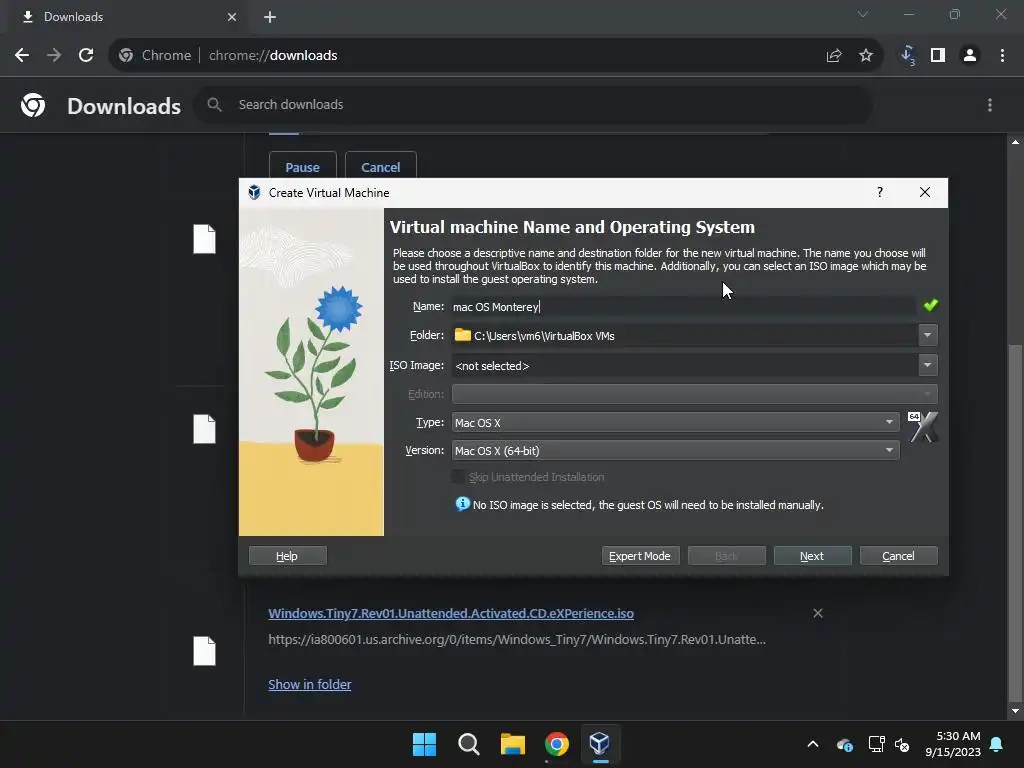
Task: Click the Downloads page scrollbar thumb
Action: 1015,522
